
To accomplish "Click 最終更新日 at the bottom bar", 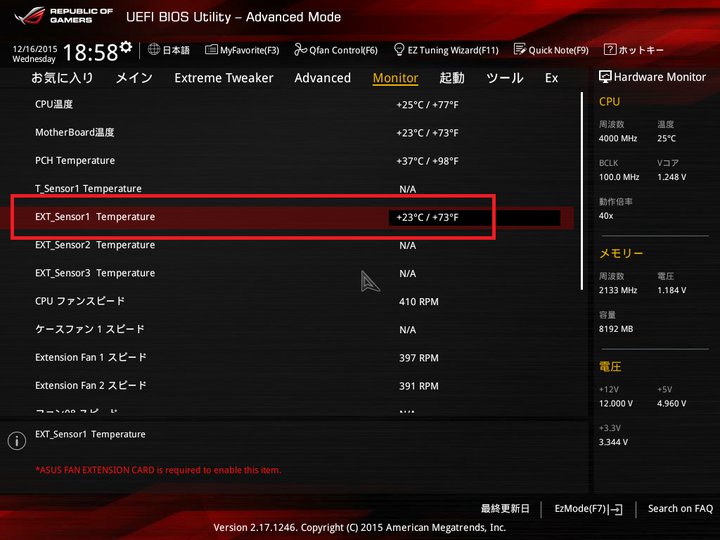I will click(x=505, y=509).
